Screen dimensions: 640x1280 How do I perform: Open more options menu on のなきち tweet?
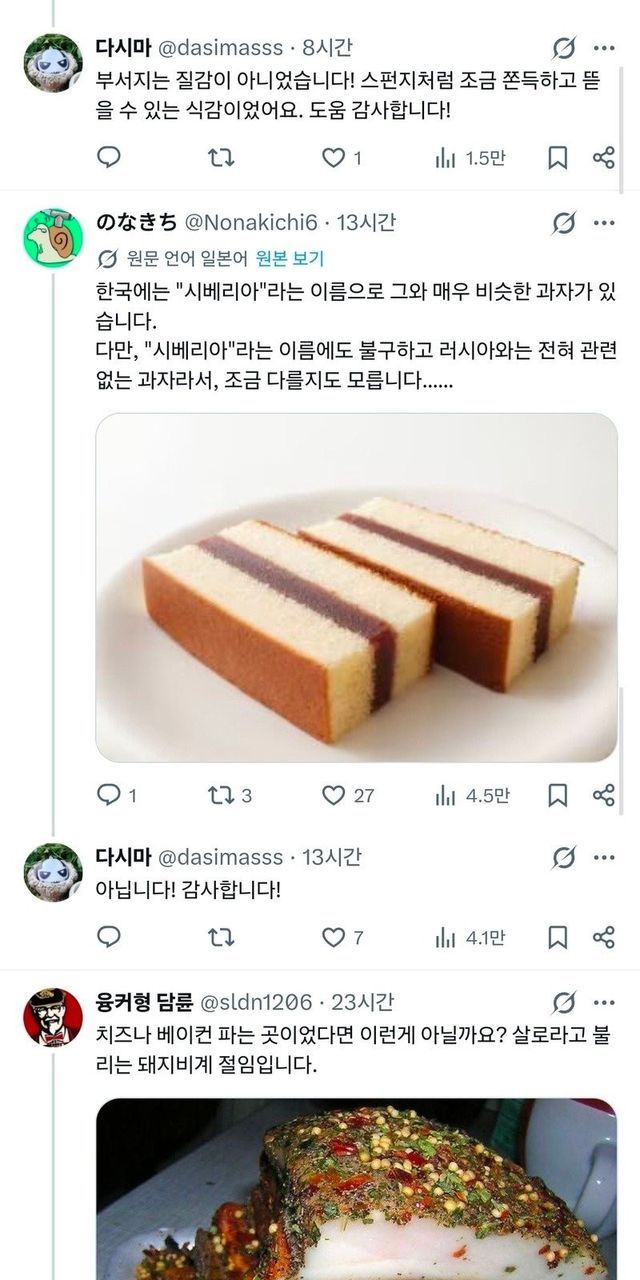(x=603, y=222)
